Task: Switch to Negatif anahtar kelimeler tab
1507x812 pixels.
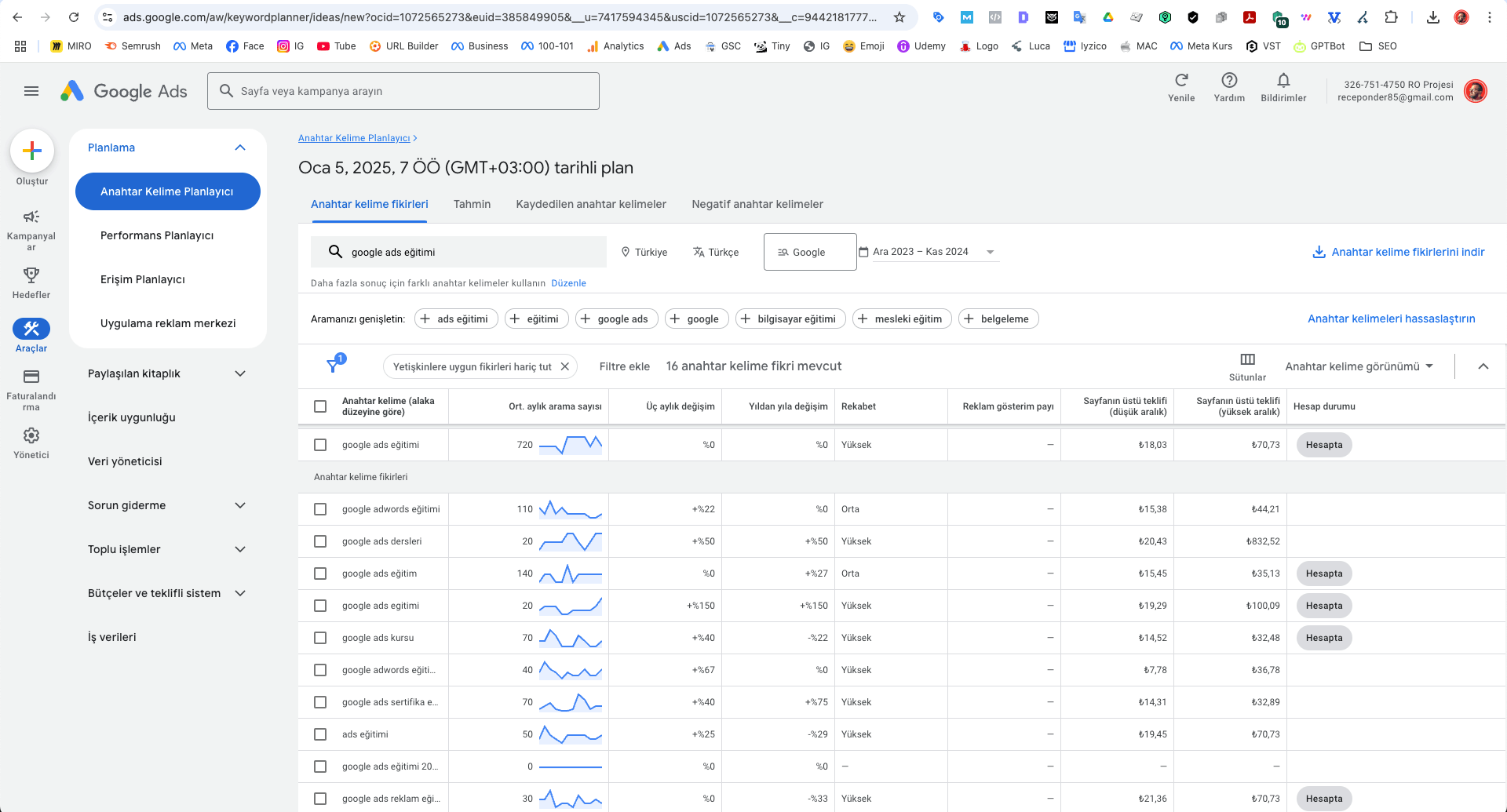Action: [x=757, y=204]
